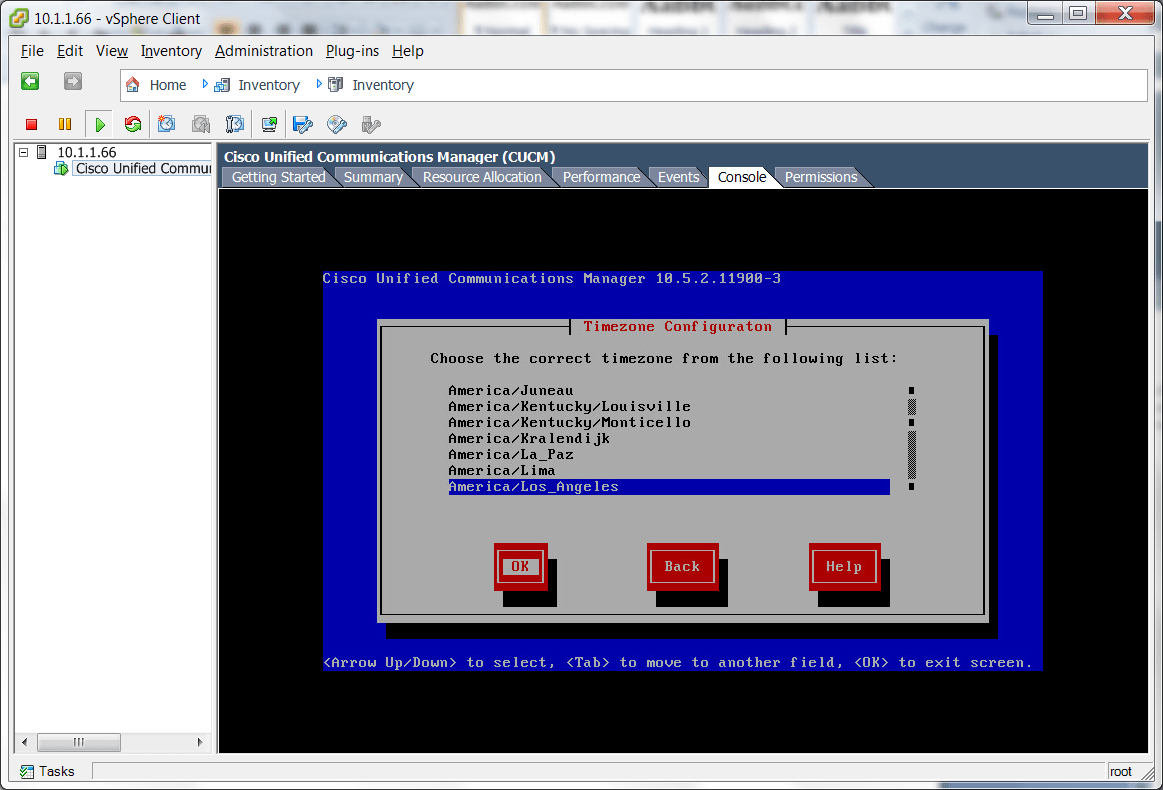Image resolution: width=1163 pixels, height=790 pixels.
Task: Launch the virtual machine console window icon
Action: (x=269, y=125)
